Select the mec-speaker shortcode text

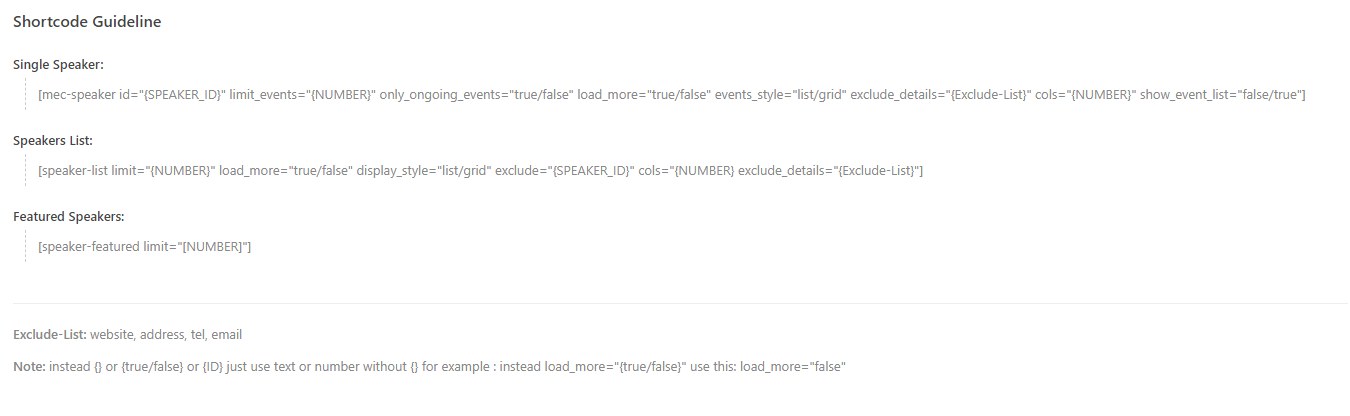[x=672, y=95]
